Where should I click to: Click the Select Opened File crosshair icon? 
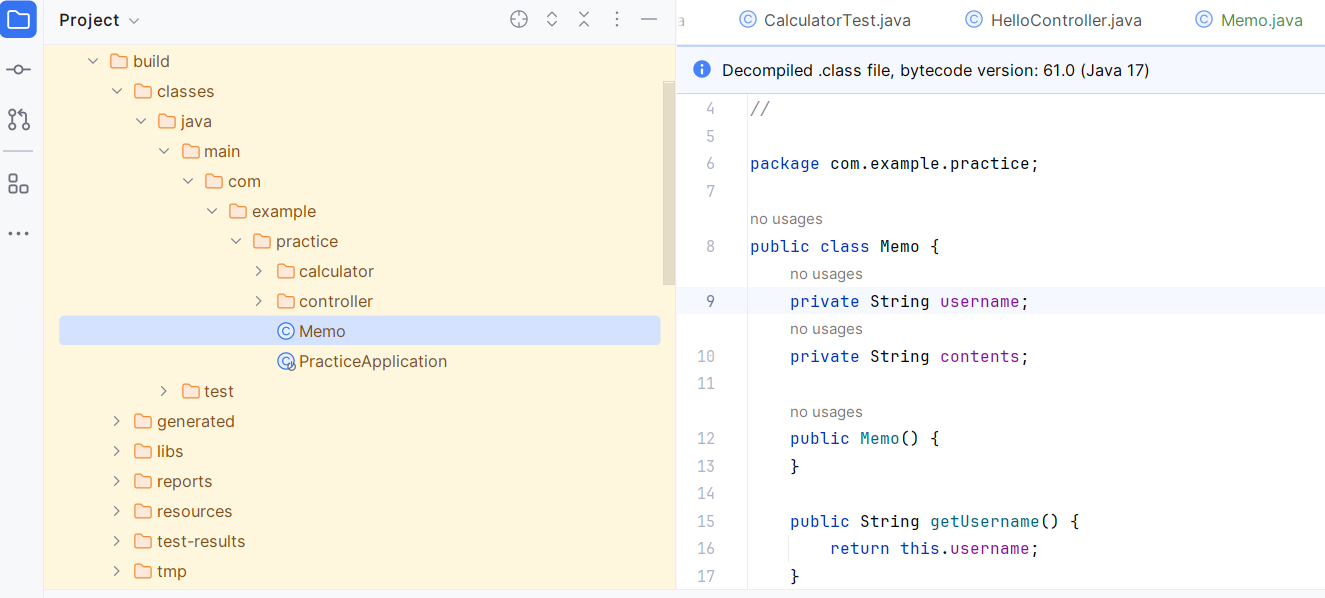[519, 20]
